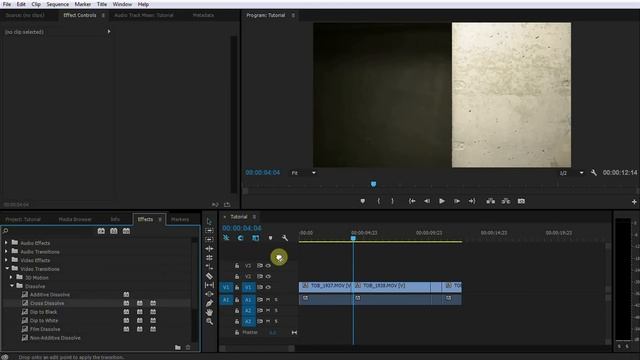The image size is (640, 360).
Task: Expand the Video Effects folder
Action: coord(6,260)
